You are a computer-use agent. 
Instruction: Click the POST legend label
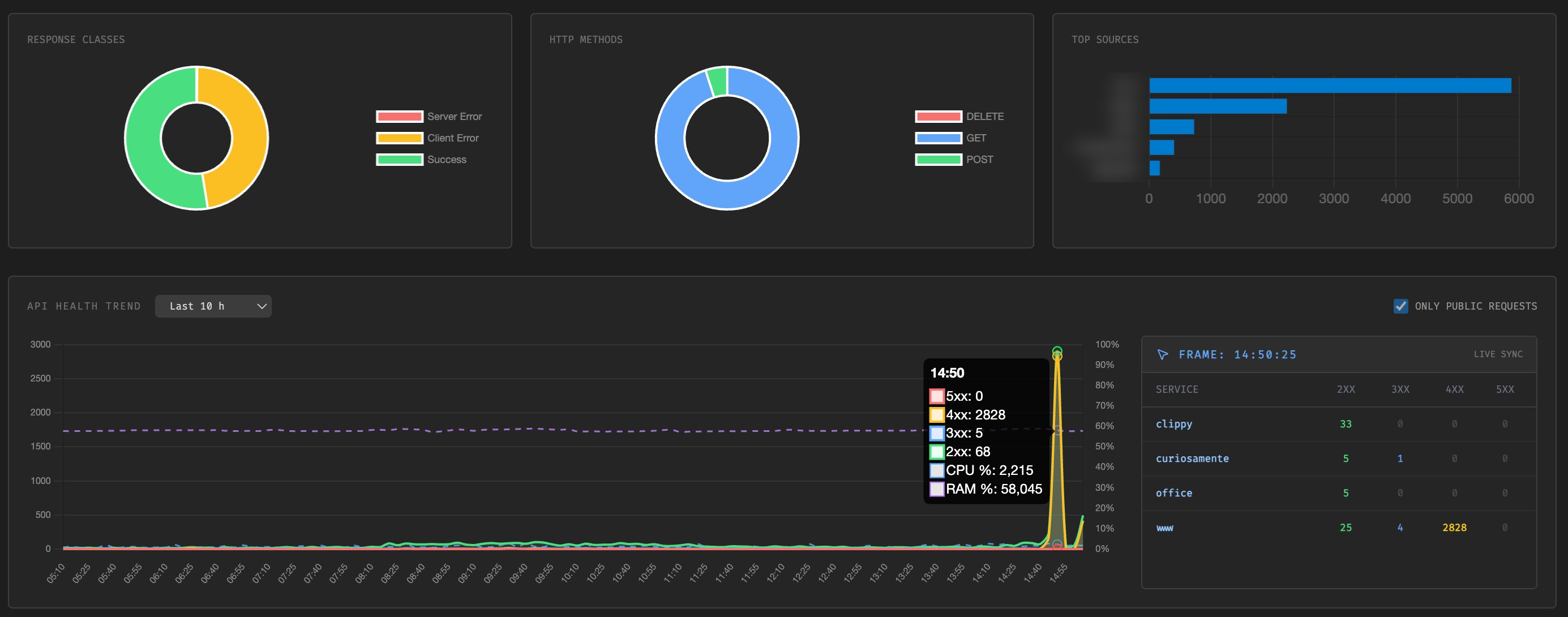(x=979, y=160)
